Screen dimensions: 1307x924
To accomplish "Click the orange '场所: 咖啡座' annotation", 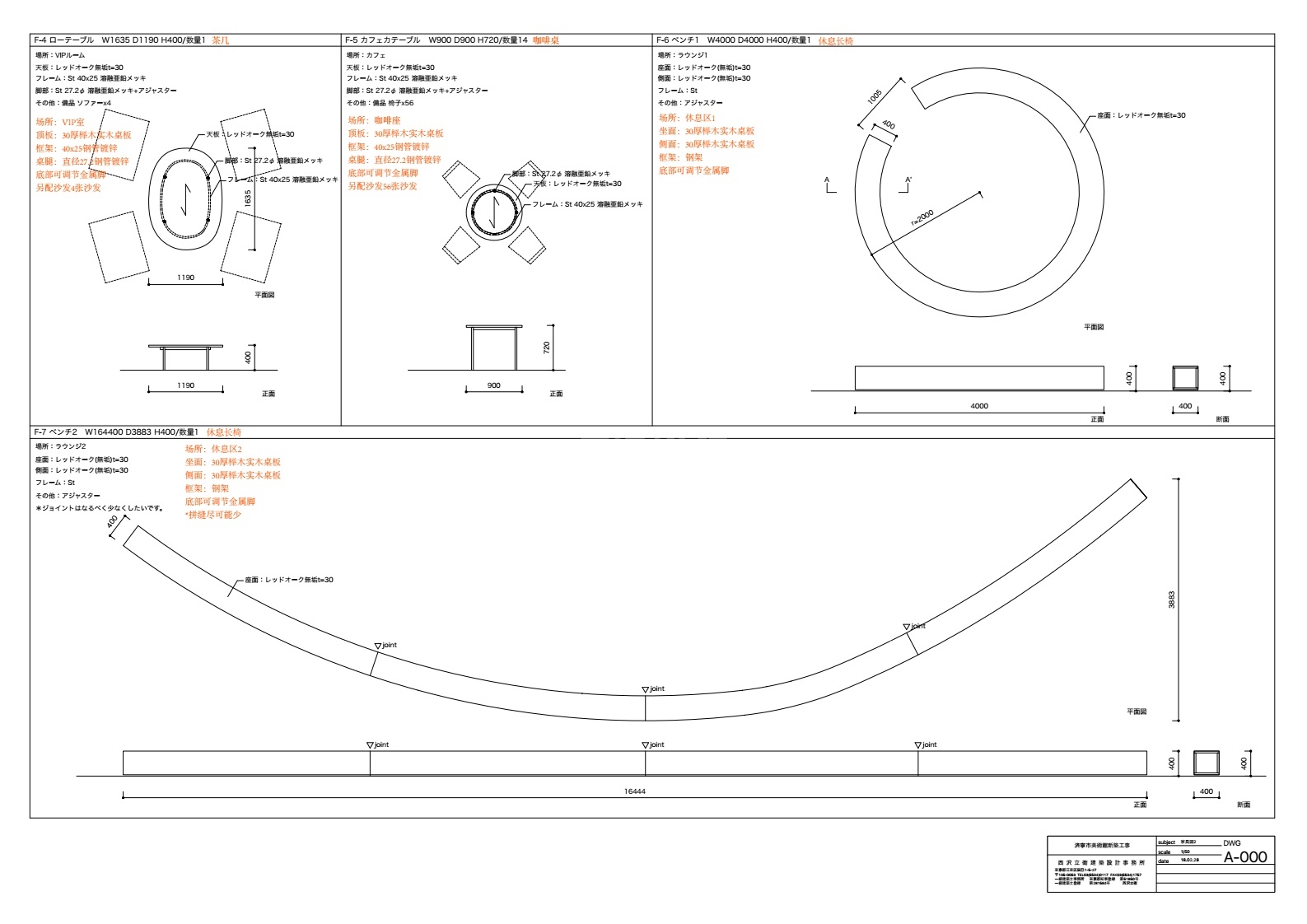I will (x=374, y=120).
